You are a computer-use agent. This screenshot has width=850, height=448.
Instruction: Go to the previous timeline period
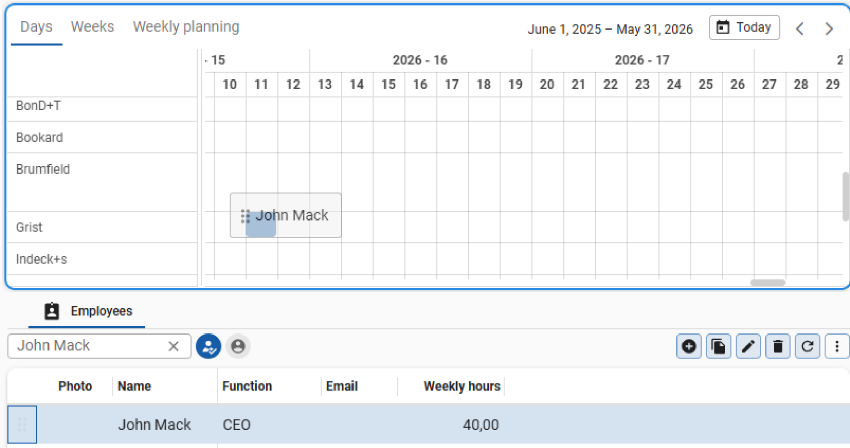(x=799, y=29)
